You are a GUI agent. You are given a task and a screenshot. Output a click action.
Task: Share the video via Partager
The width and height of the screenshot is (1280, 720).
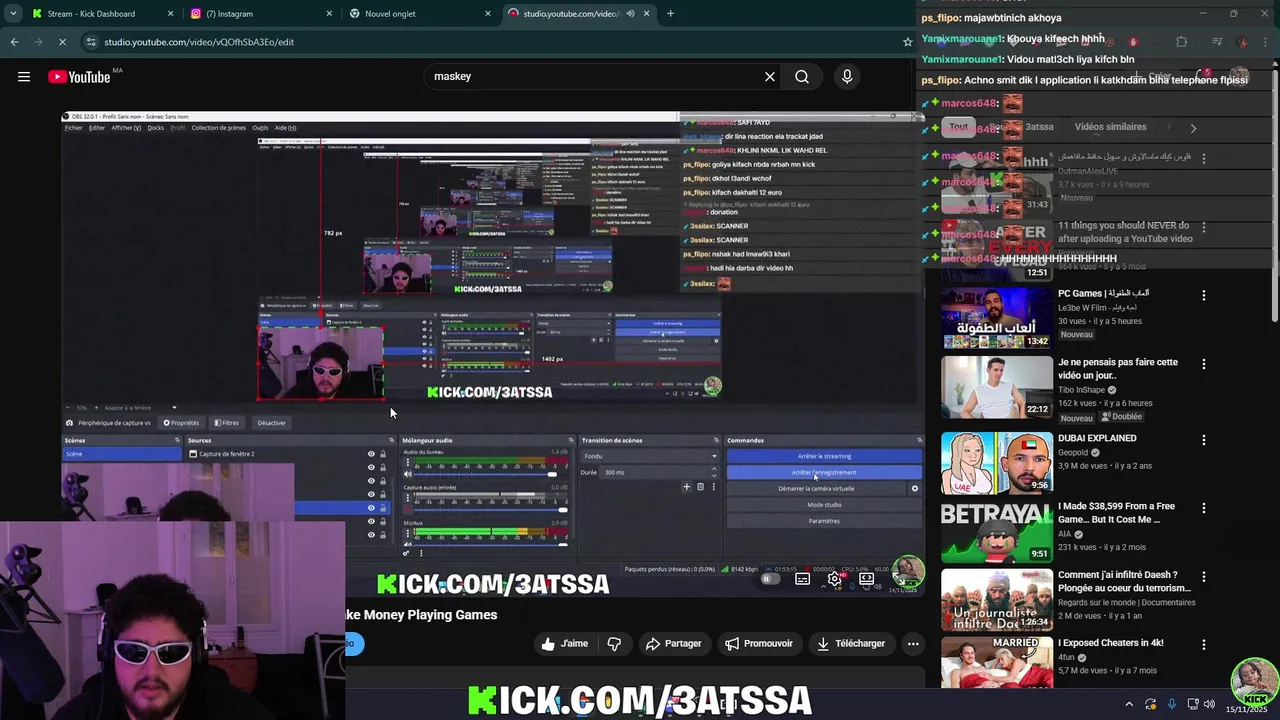[x=674, y=644]
